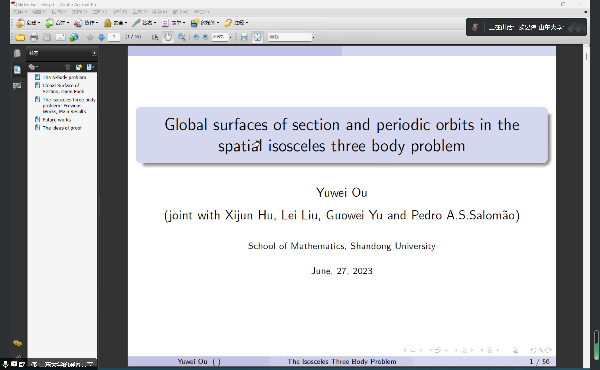Toggle the full page fit view button

point(258,37)
